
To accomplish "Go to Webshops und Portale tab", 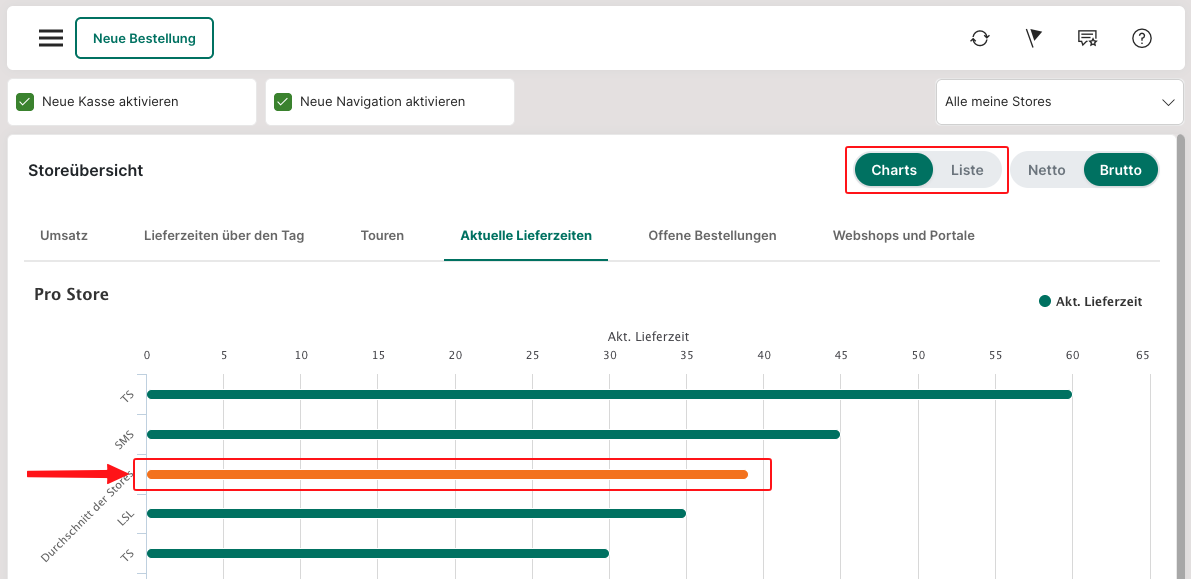I will pos(903,236).
